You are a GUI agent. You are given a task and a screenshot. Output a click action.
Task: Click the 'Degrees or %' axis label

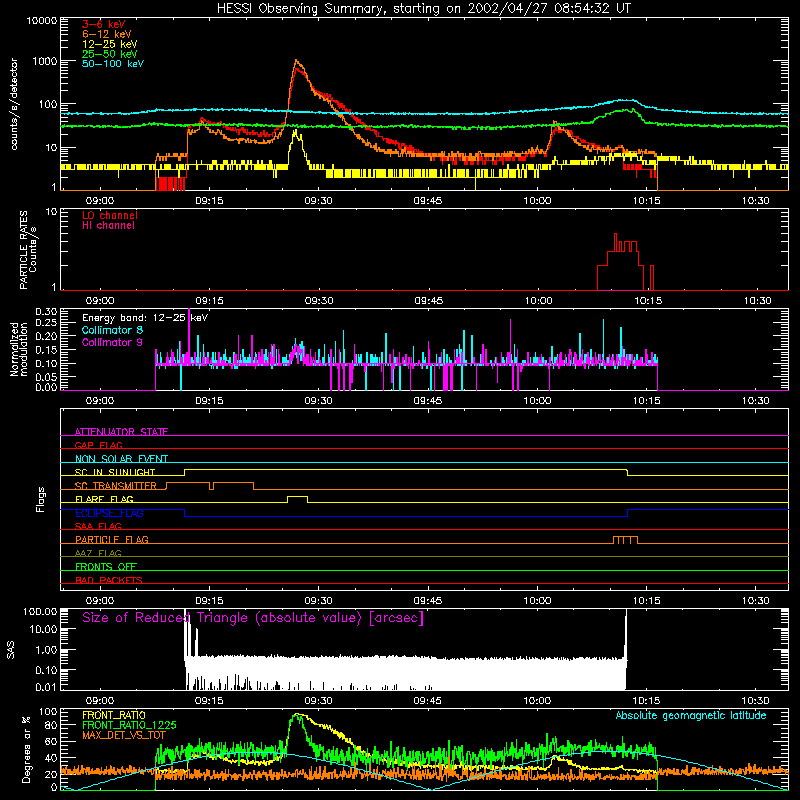[x=26, y=749]
